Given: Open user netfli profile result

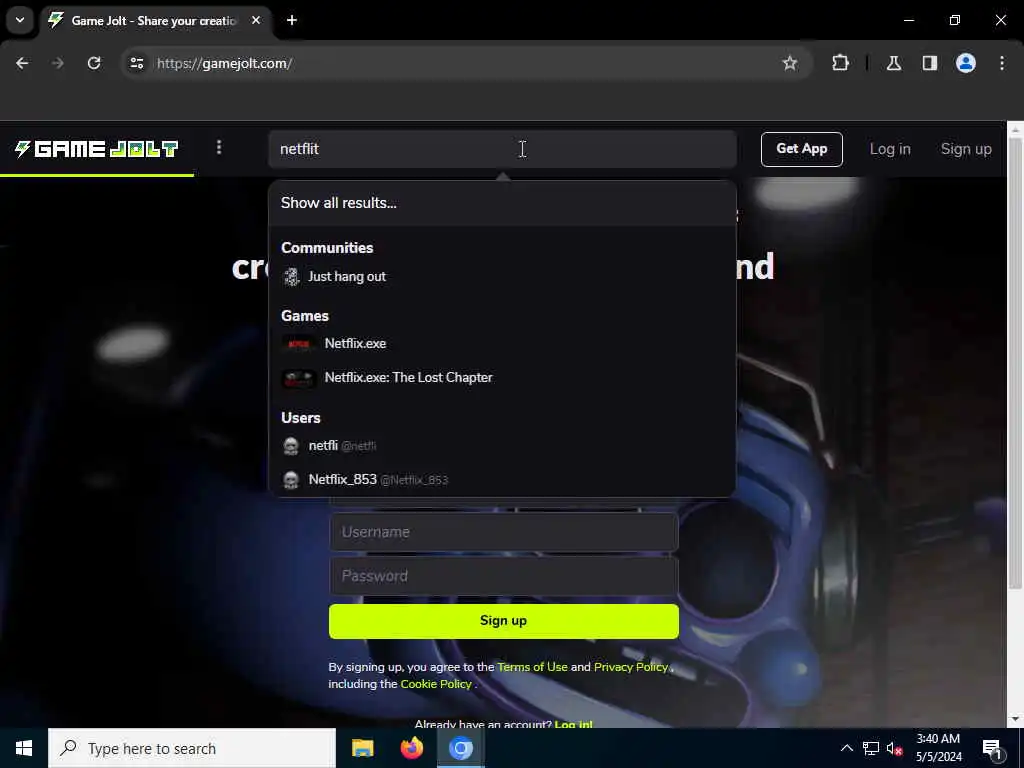Looking at the screenshot, I should (502, 445).
